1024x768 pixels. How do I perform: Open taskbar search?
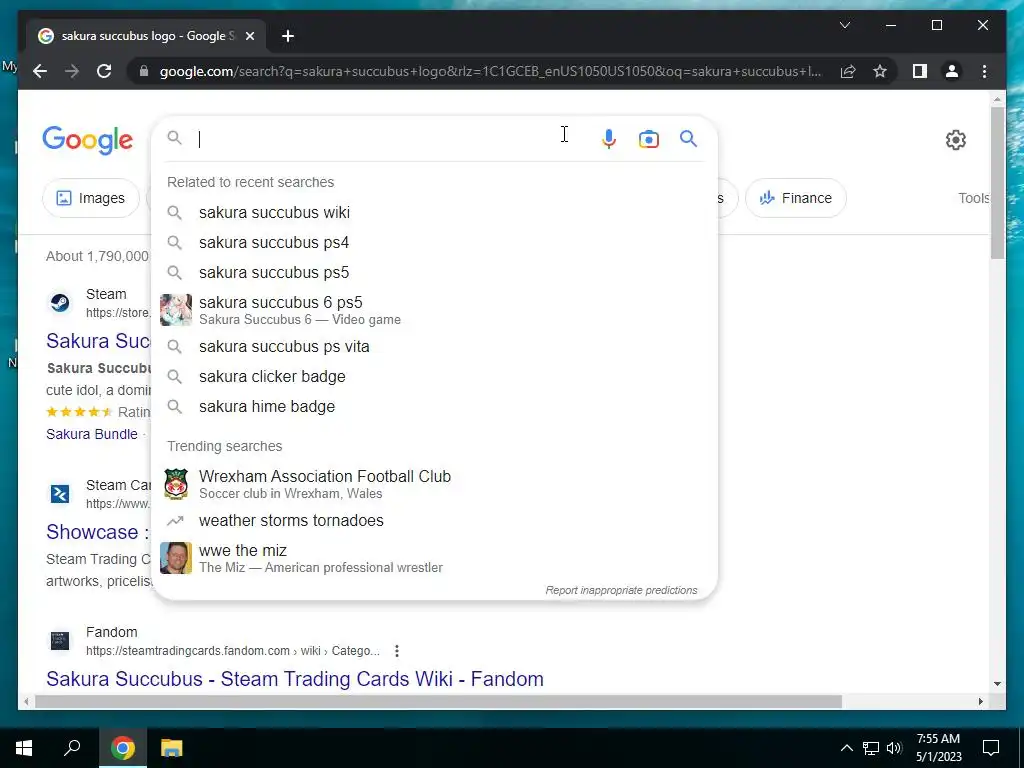tap(72, 748)
